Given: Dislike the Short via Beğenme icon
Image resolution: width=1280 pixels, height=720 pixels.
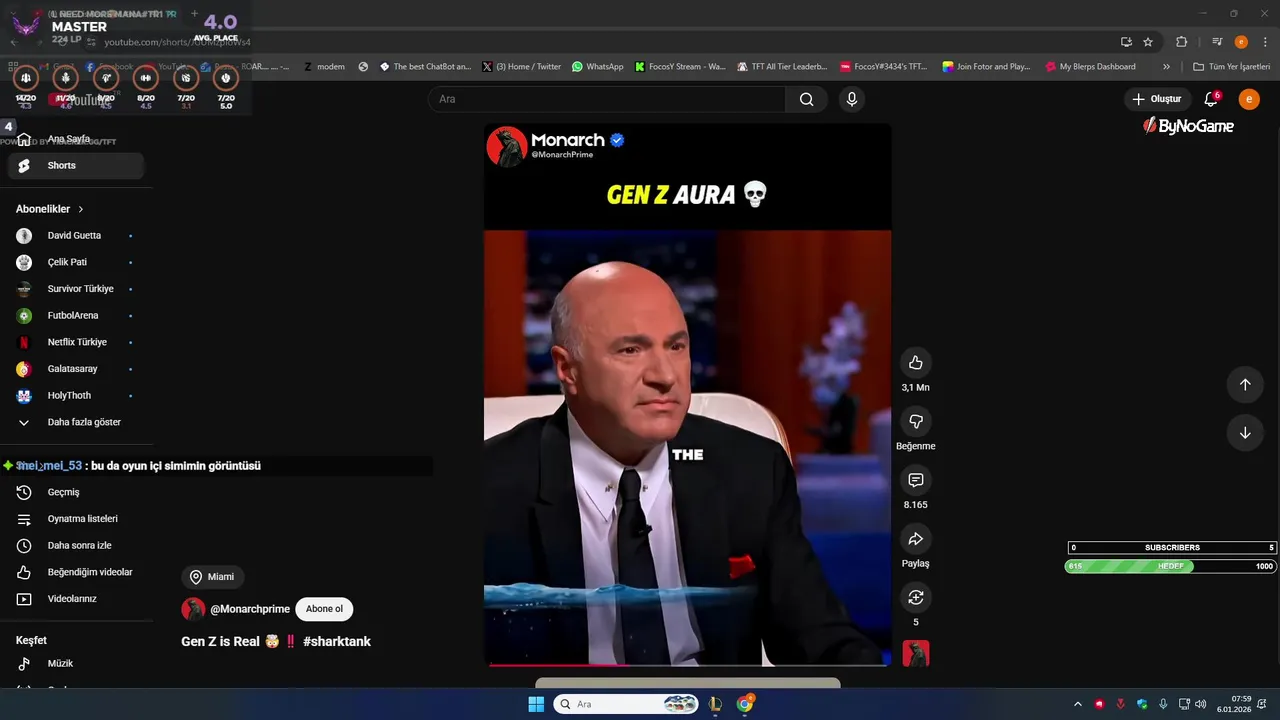Looking at the screenshot, I should click(915, 421).
